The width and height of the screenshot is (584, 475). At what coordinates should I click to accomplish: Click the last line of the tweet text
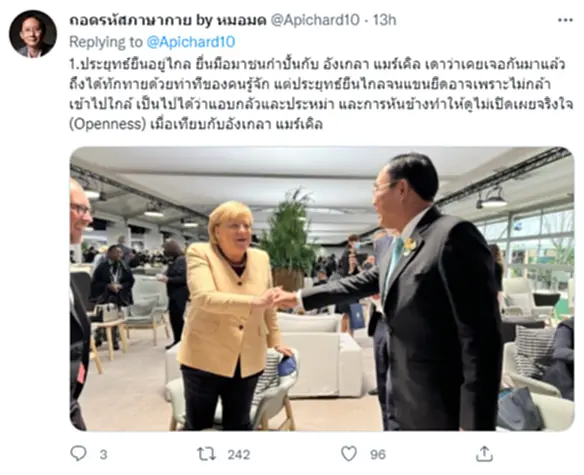coord(196,124)
